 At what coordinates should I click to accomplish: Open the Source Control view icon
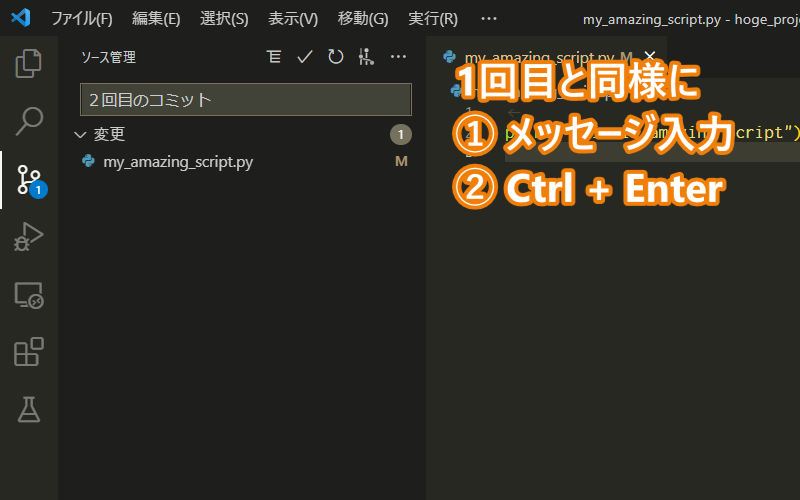point(30,180)
